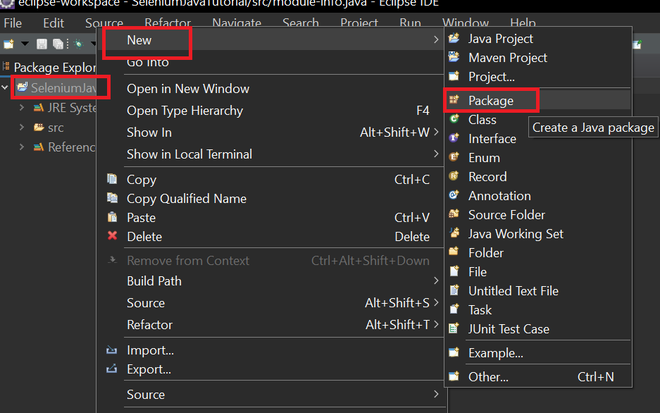Click the File icon in New submenu
The height and width of the screenshot is (413, 660).
(x=454, y=271)
